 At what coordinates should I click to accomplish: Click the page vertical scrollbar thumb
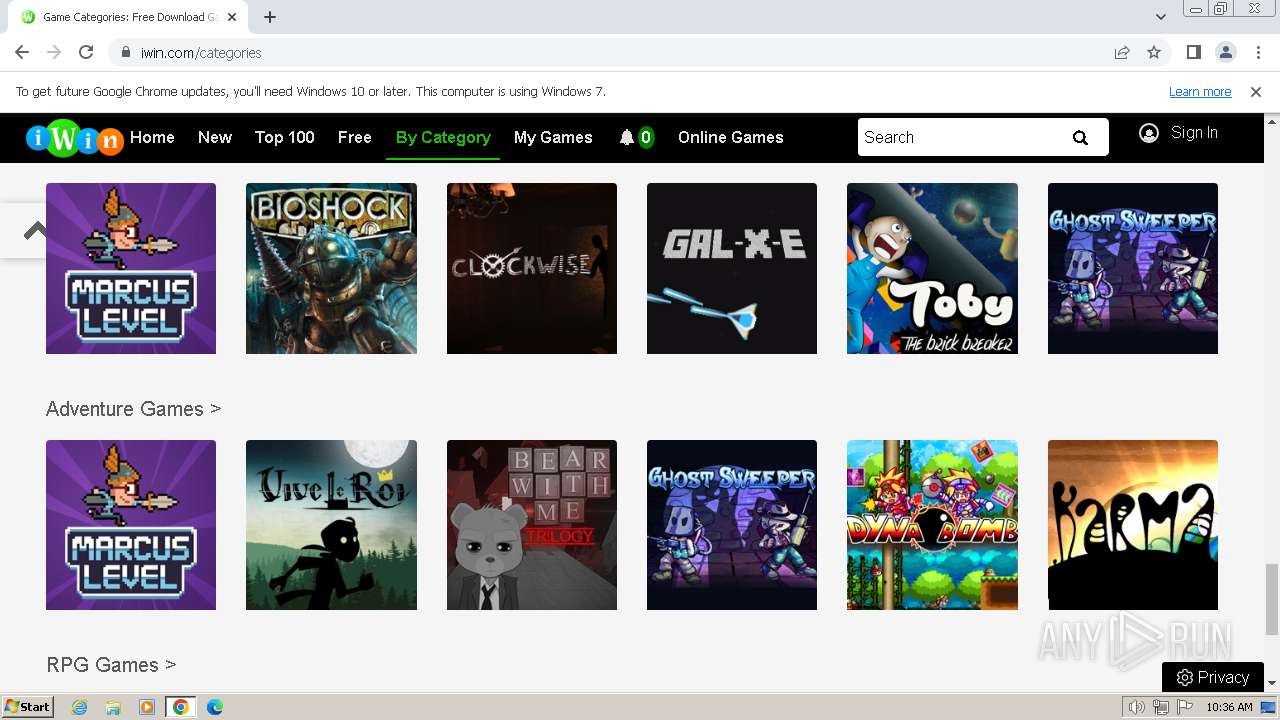[1272, 599]
